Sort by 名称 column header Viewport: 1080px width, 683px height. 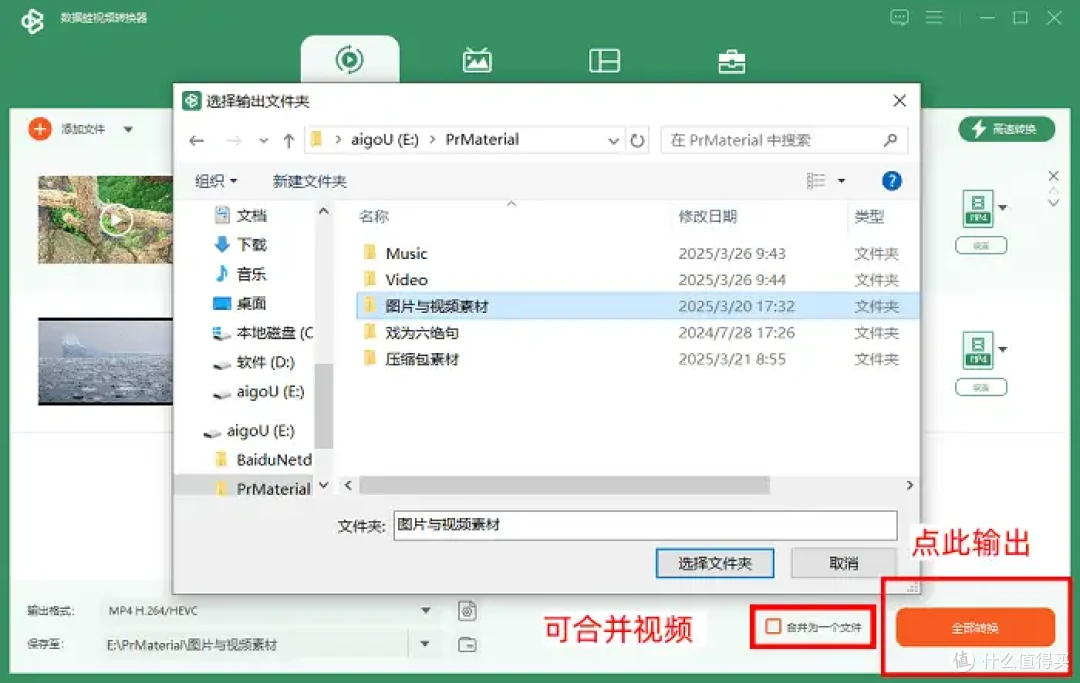(374, 216)
